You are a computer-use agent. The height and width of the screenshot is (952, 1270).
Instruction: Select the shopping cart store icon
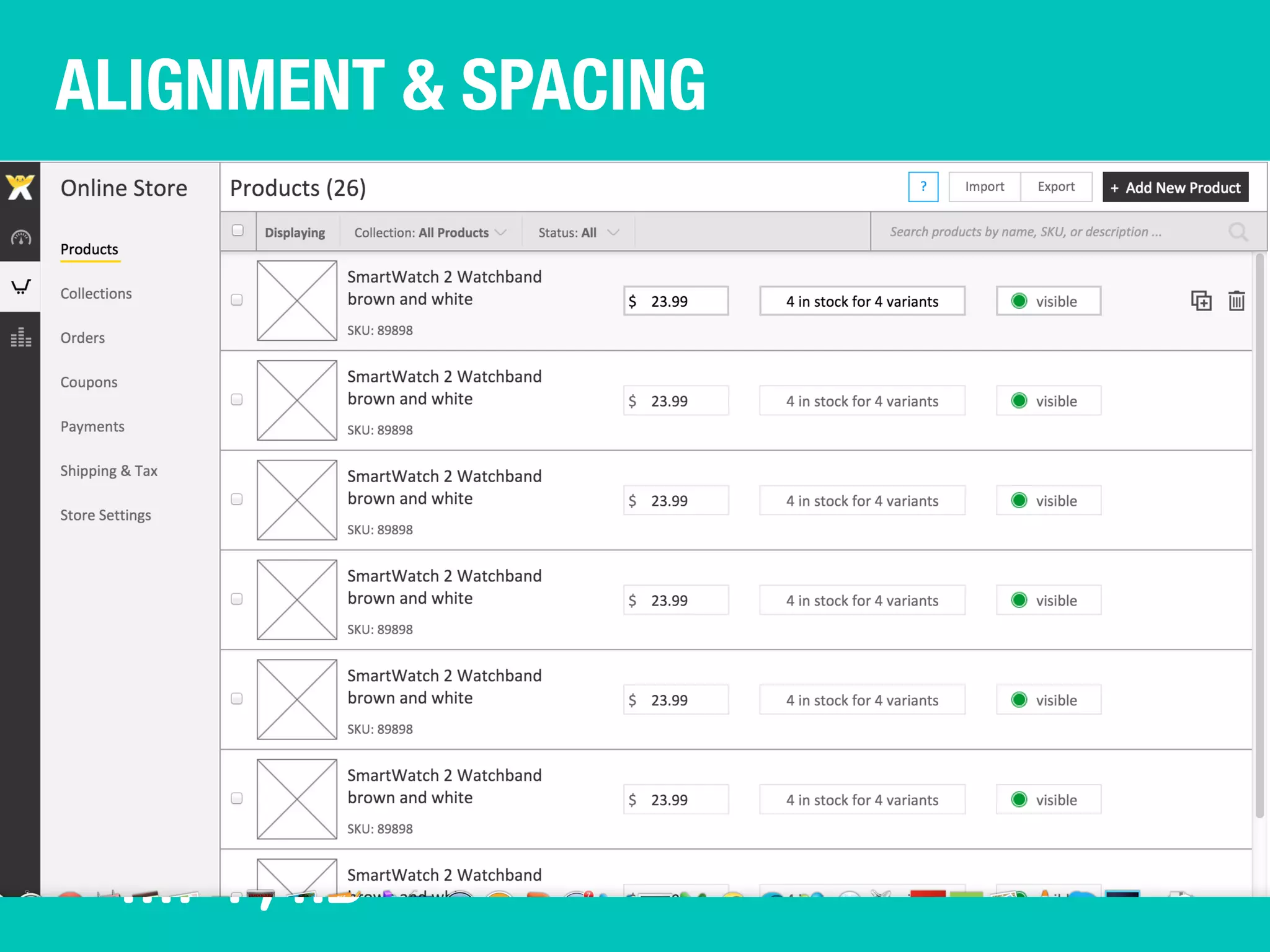20,286
